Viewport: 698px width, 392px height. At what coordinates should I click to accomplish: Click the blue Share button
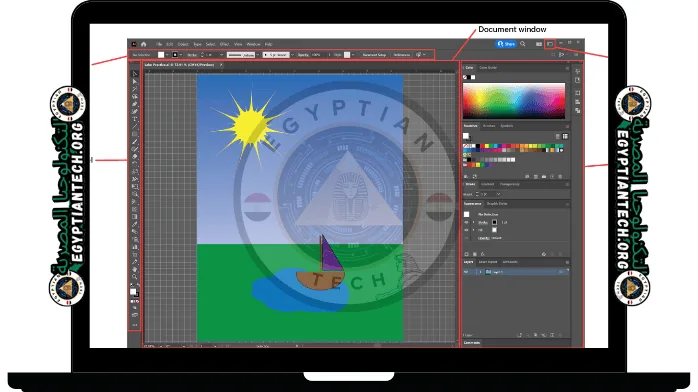click(x=506, y=44)
